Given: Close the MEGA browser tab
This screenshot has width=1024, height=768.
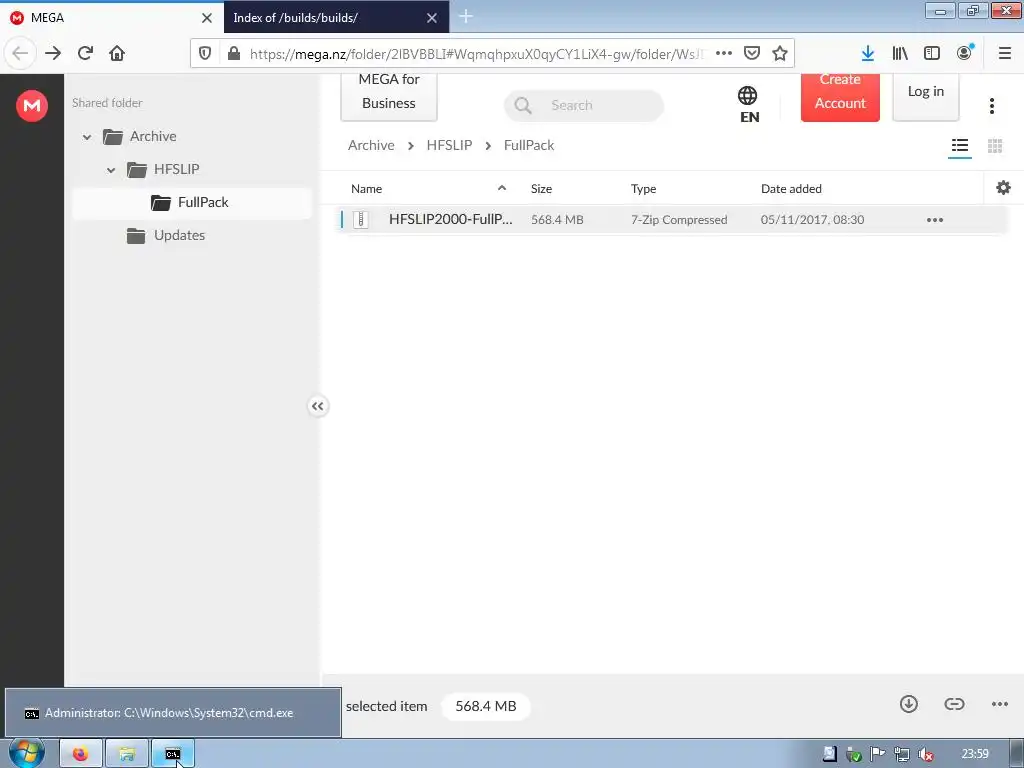Looking at the screenshot, I should (x=207, y=18).
